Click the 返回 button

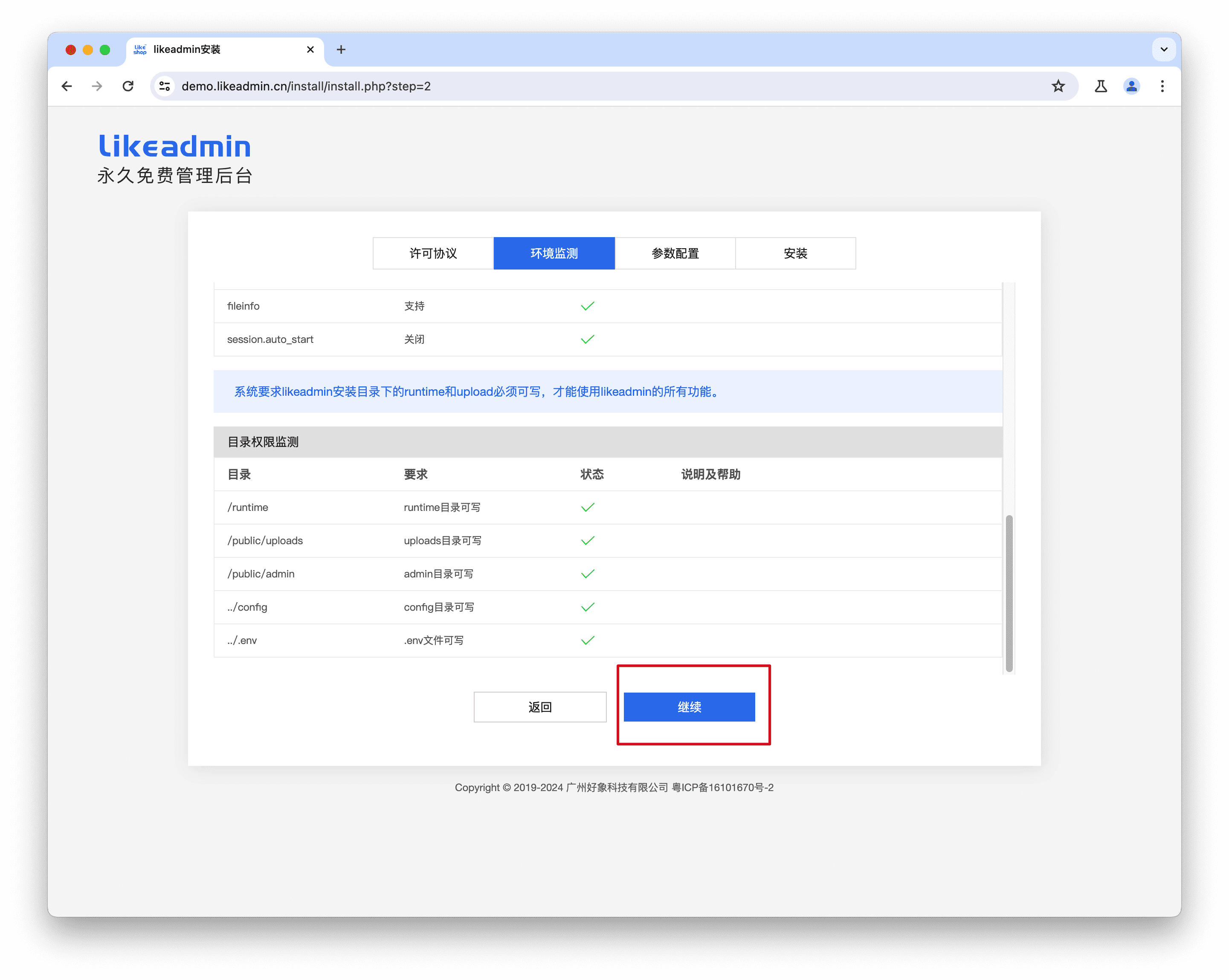(x=540, y=707)
